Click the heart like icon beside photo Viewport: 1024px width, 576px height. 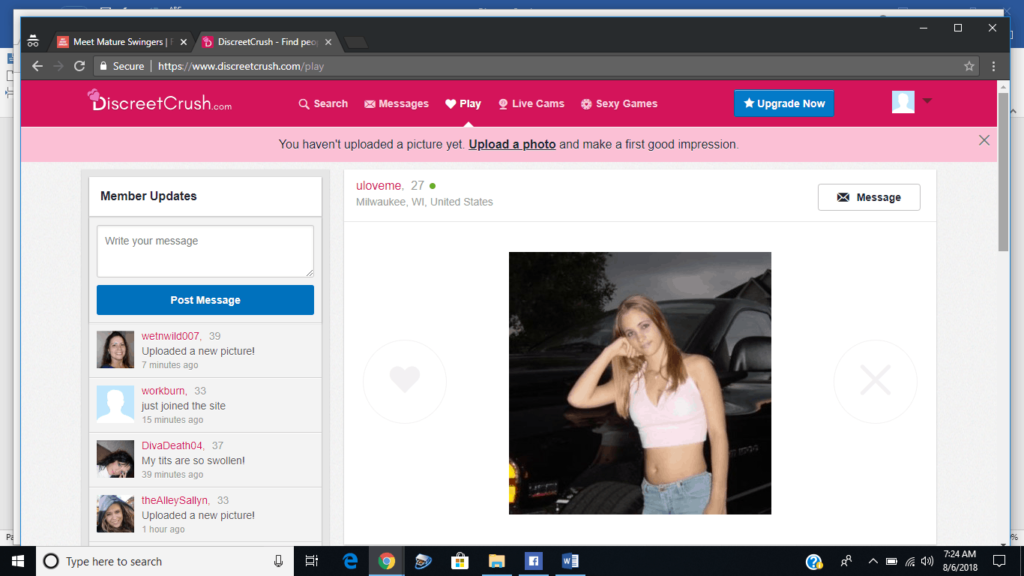404,381
